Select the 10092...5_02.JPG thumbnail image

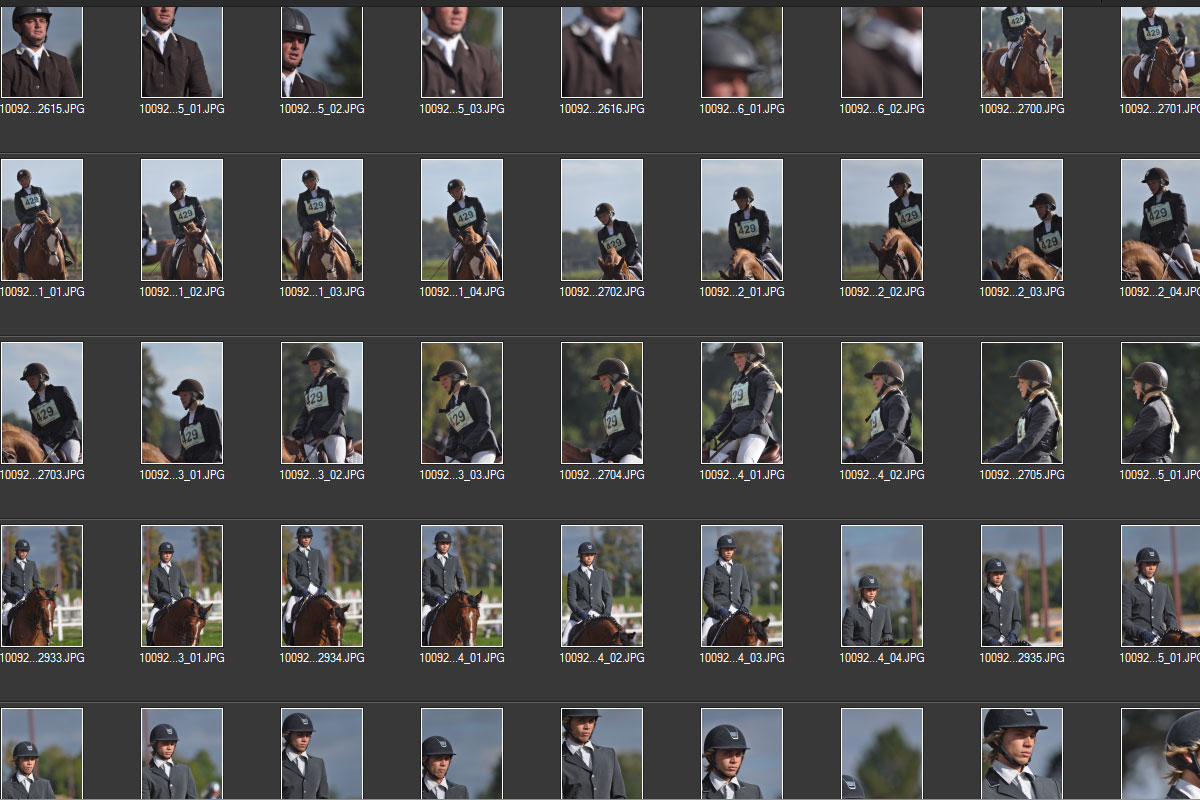pos(322,52)
